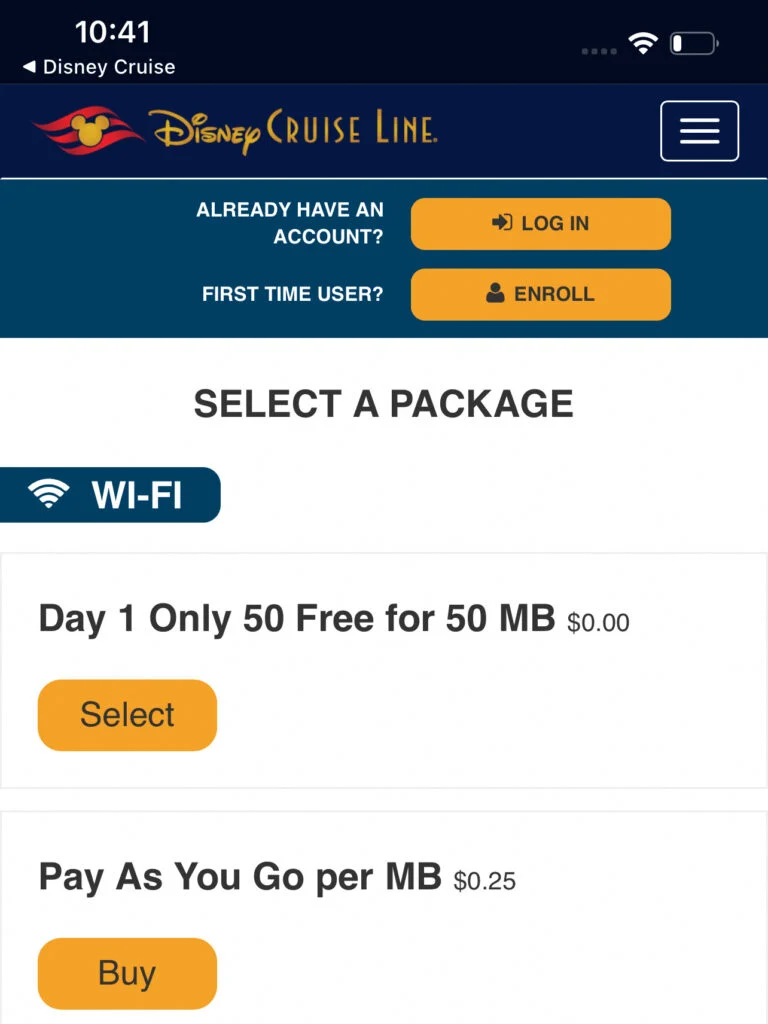Tap the Disney Cruise back label
768x1024 pixels.
point(109,67)
